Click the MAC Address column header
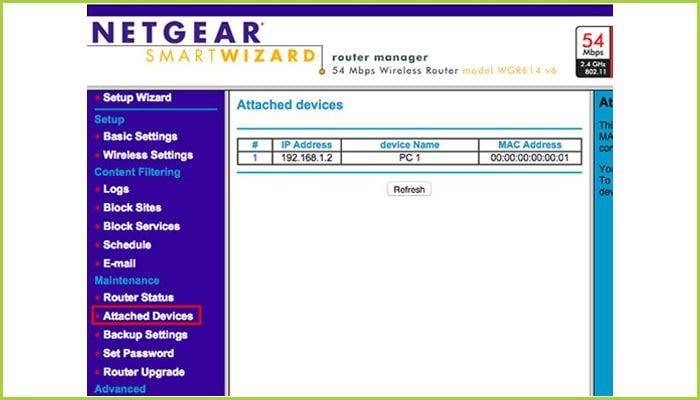The image size is (700, 400). 530,145
